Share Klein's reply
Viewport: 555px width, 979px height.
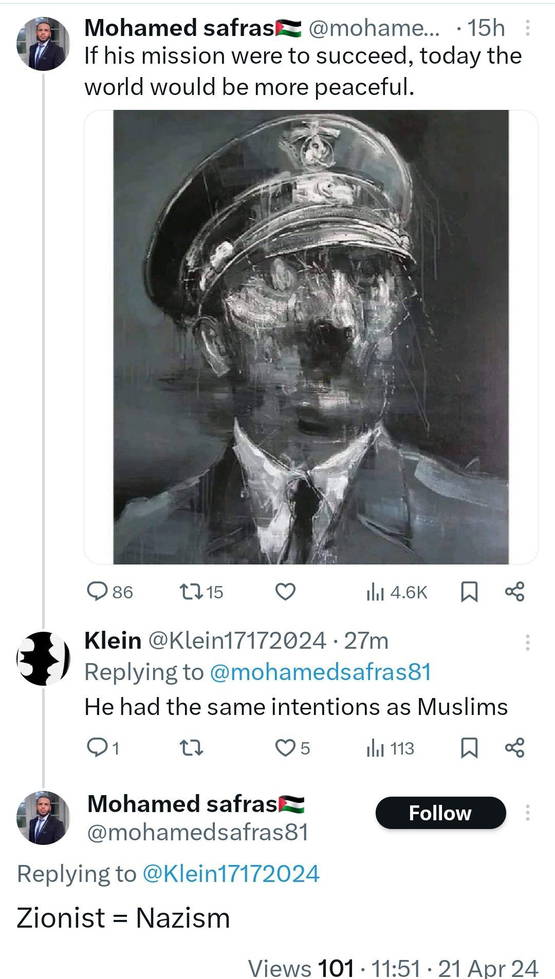click(515, 748)
